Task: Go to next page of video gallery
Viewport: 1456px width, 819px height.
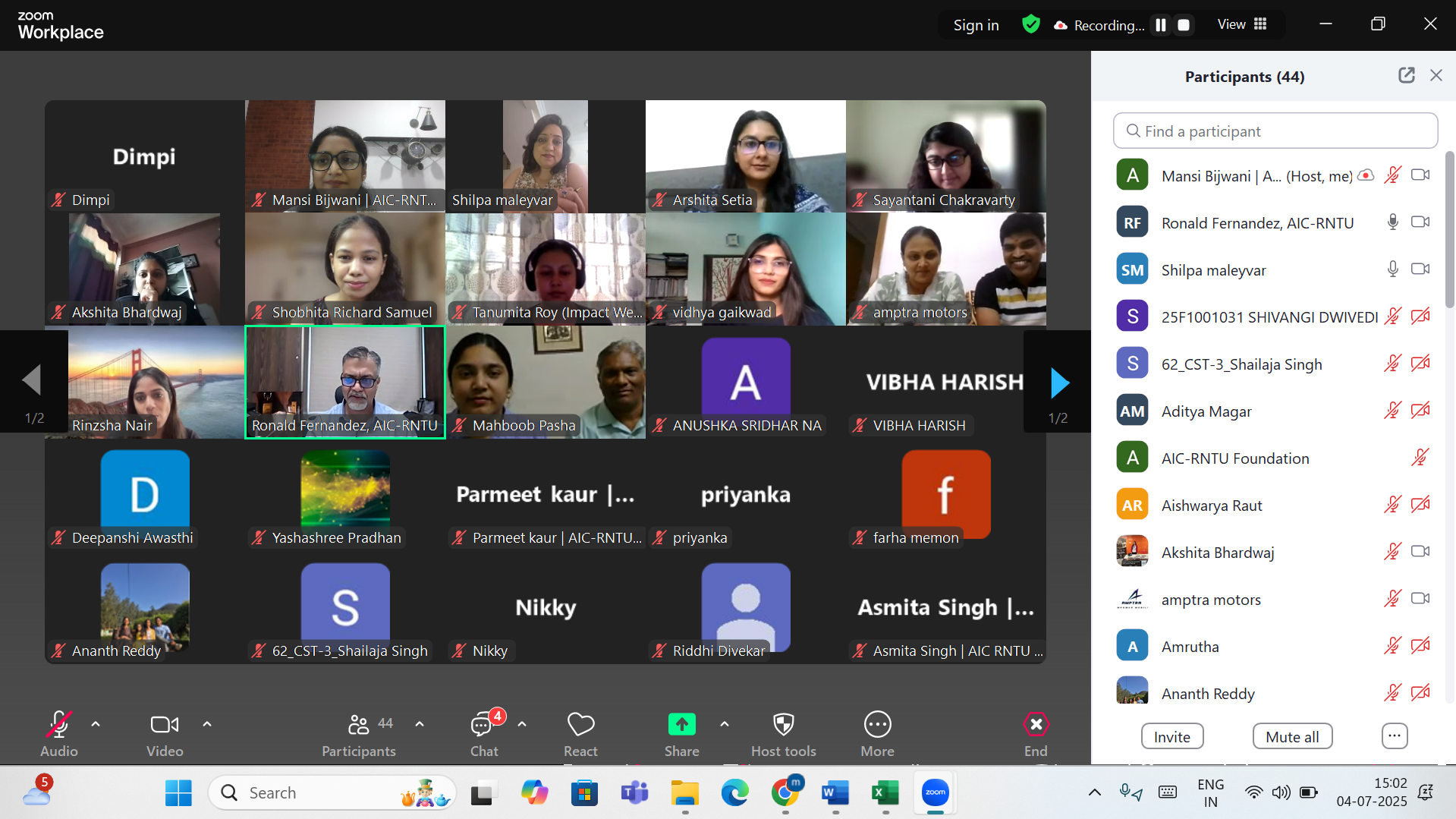Action: (1059, 383)
